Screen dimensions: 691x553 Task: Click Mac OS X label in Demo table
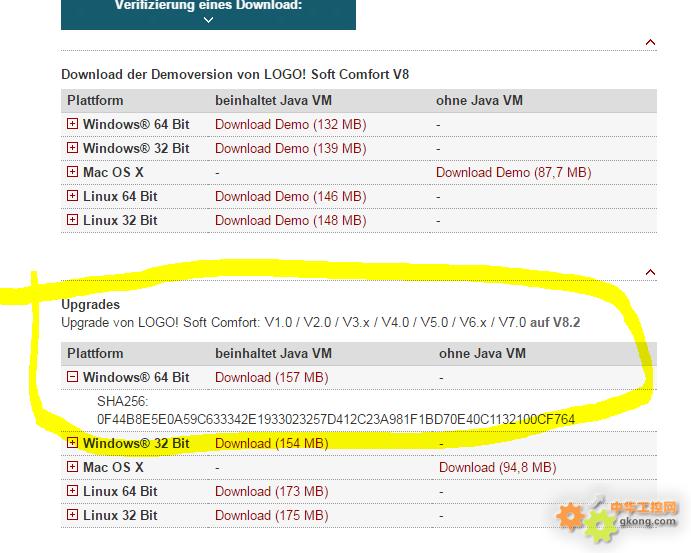113,172
